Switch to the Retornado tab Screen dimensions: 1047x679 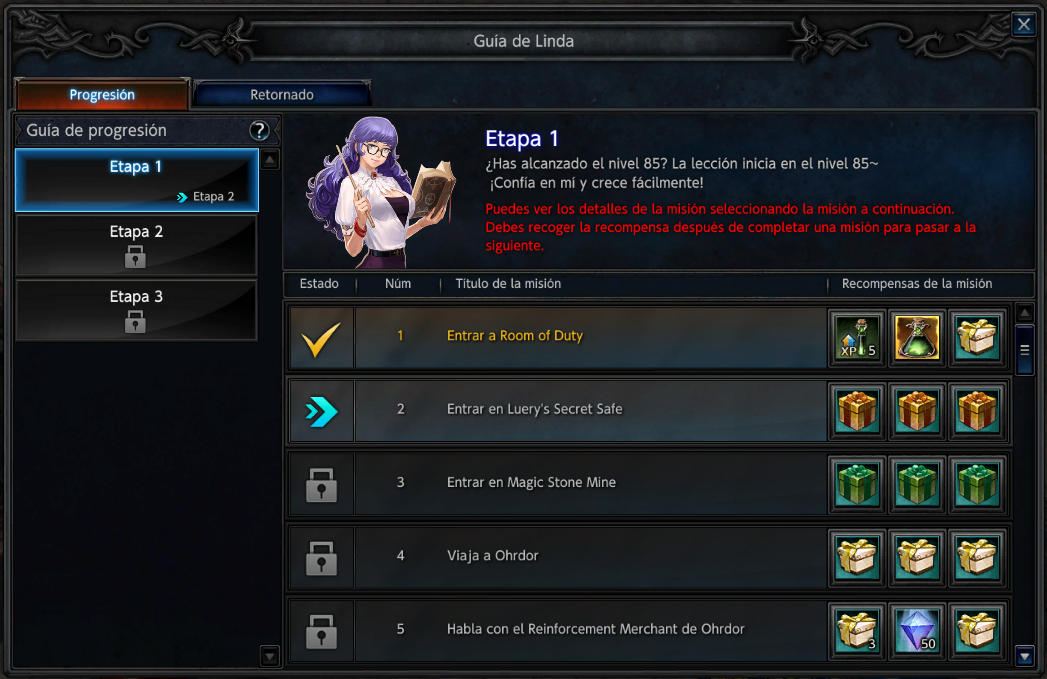(282, 95)
